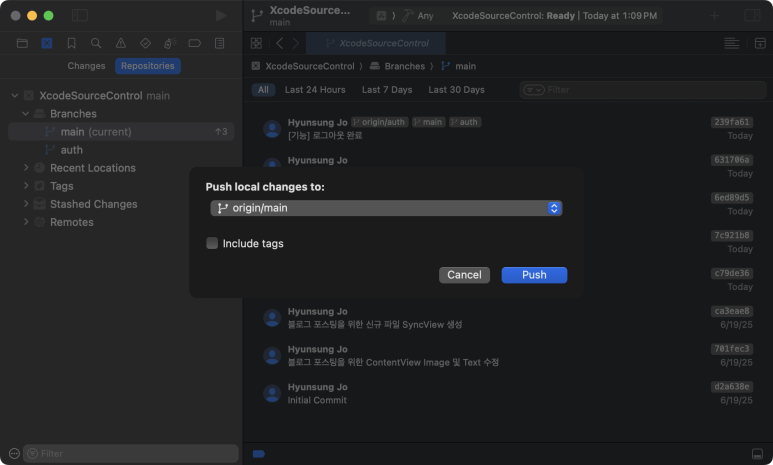Click the blue tag icon in bottom bar
The image size is (773, 465).
click(259, 454)
